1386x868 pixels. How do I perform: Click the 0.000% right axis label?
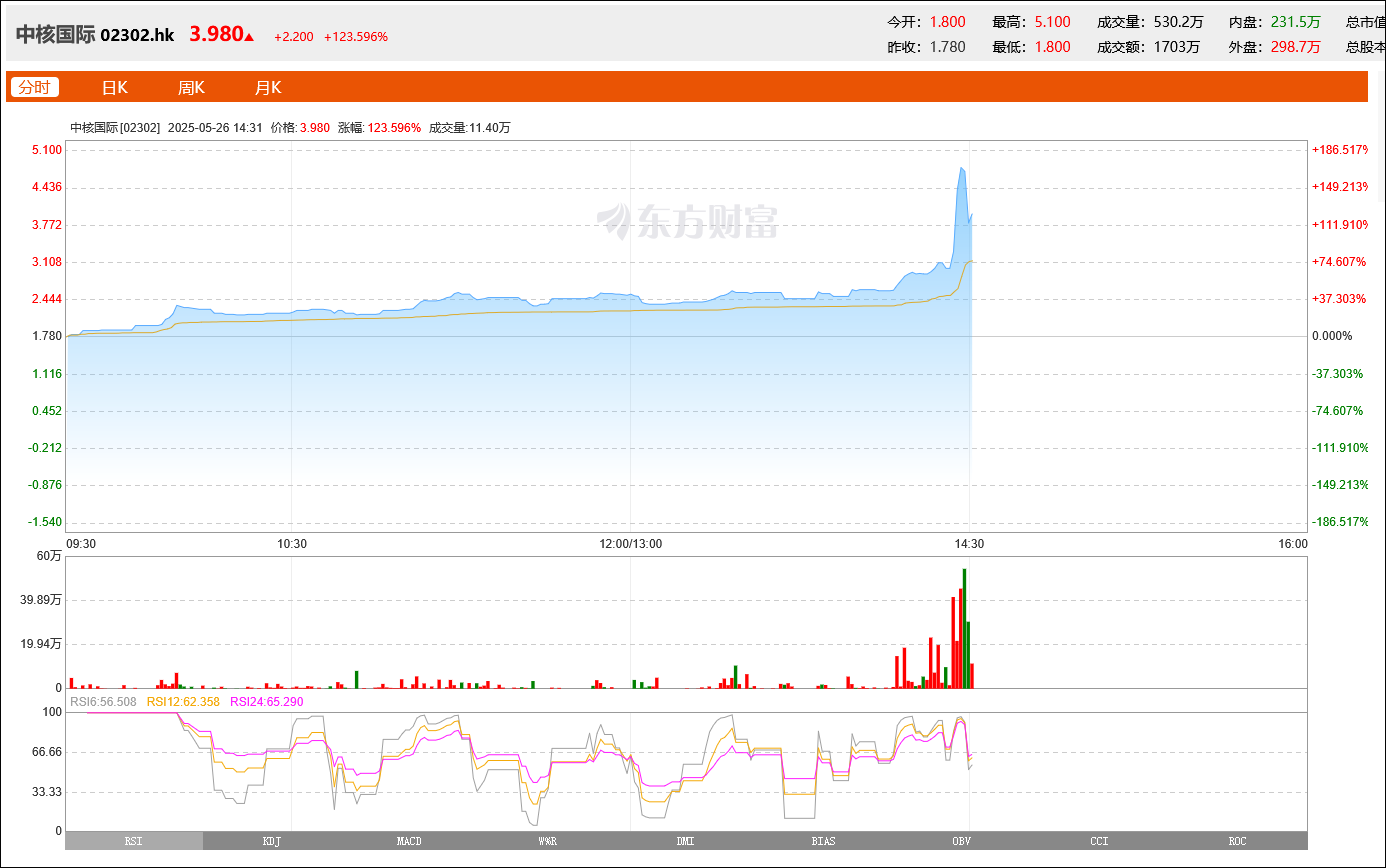(x=1332, y=336)
